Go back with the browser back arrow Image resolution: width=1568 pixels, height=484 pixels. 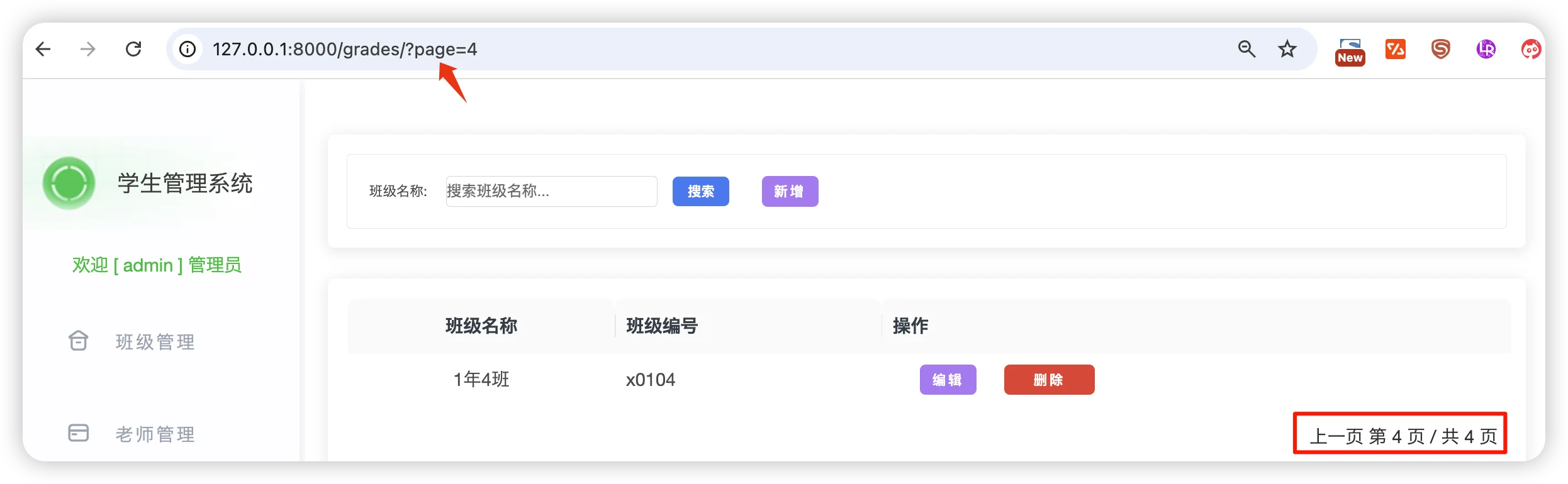(43, 49)
